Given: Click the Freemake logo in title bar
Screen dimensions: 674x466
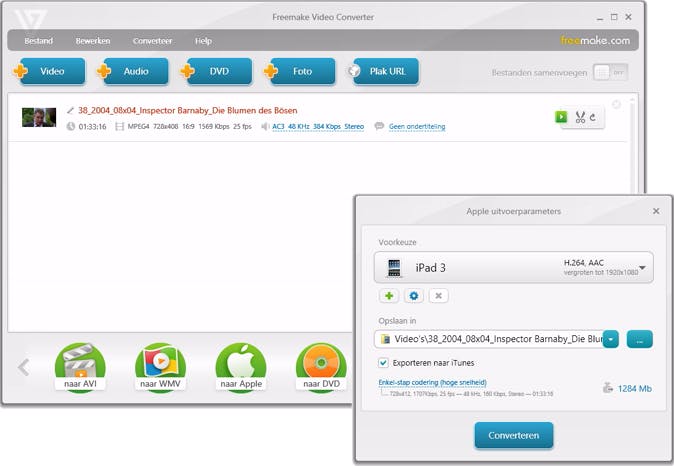Looking at the screenshot, I should point(30,19).
